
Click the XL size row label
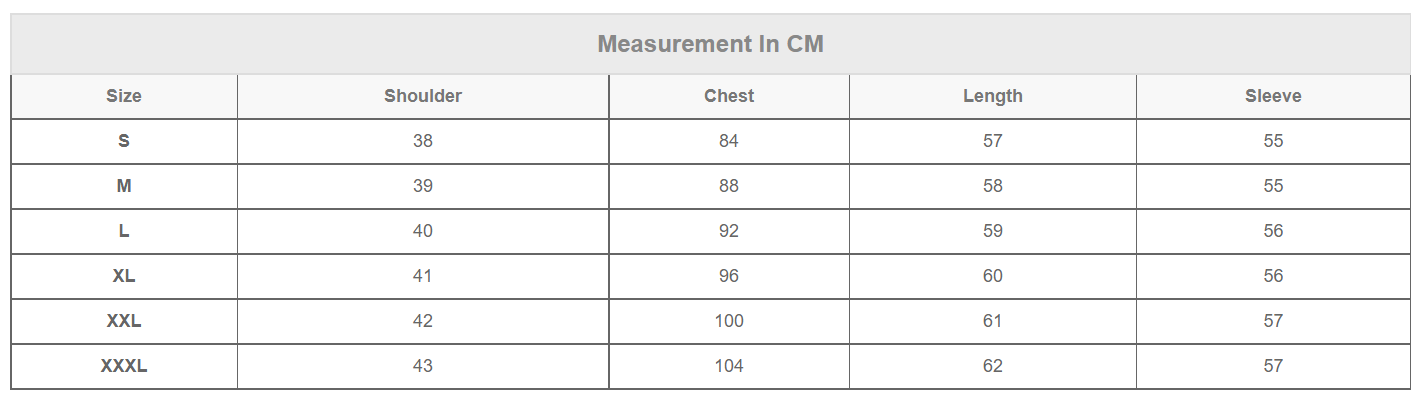click(x=124, y=276)
